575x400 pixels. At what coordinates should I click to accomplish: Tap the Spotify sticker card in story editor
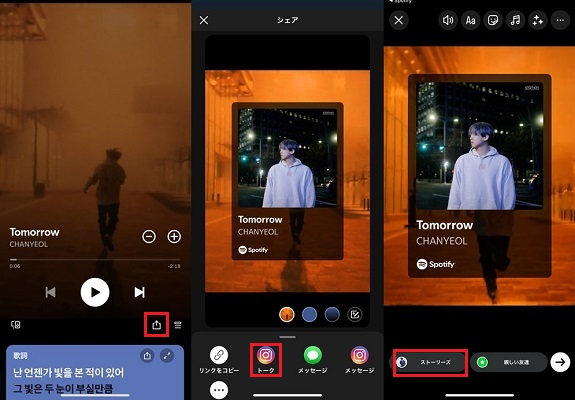pos(480,176)
